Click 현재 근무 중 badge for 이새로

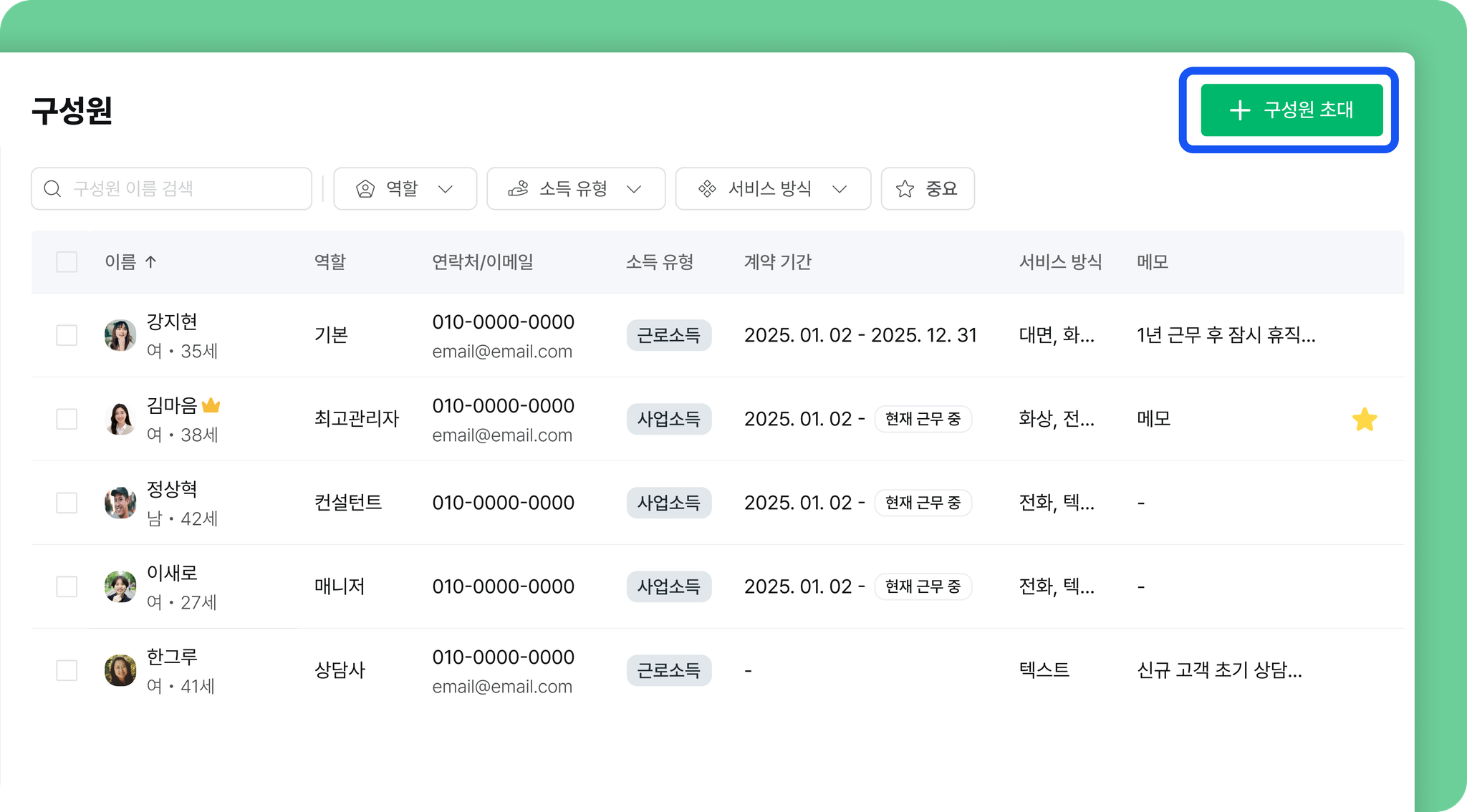[x=923, y=586]
